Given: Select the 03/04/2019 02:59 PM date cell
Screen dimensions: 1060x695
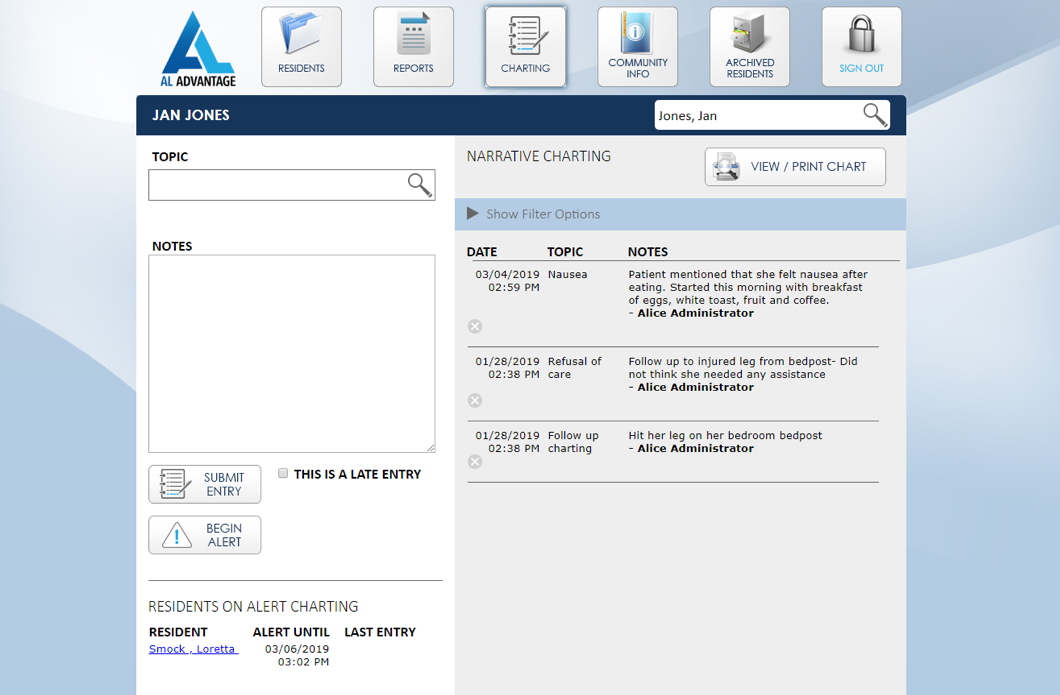Looking at the screenshot, I should 507,281.
